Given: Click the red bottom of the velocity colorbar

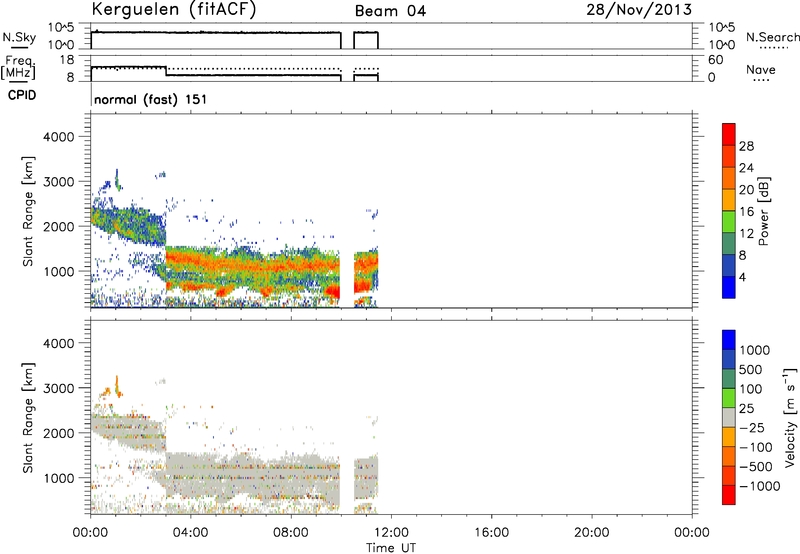Looking at the screenshot, I should point(729,495).
